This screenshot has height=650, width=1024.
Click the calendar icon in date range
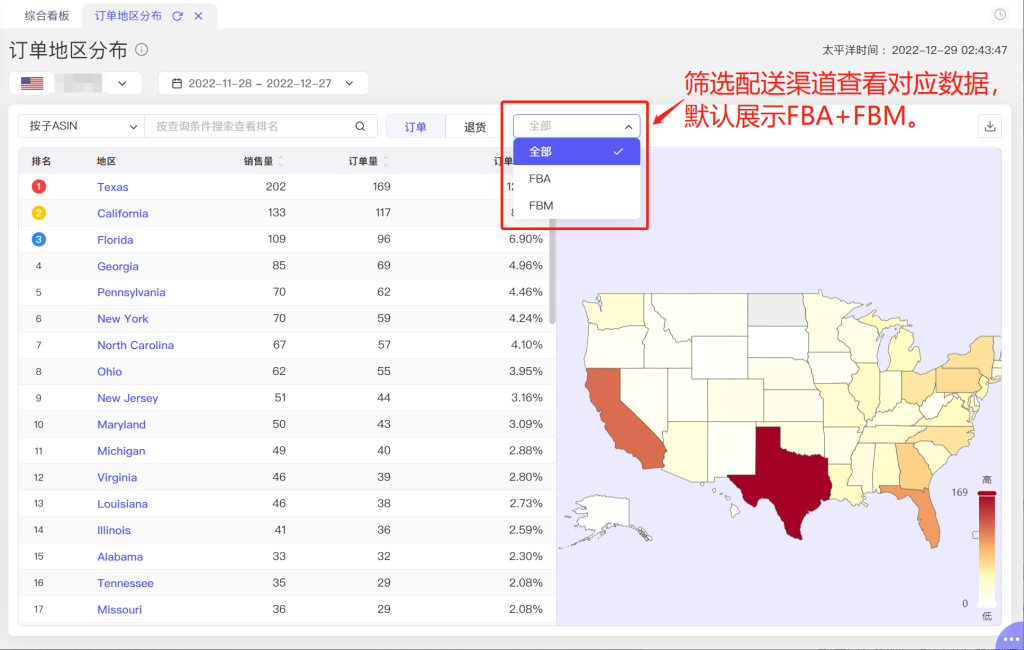coord(176,84)
